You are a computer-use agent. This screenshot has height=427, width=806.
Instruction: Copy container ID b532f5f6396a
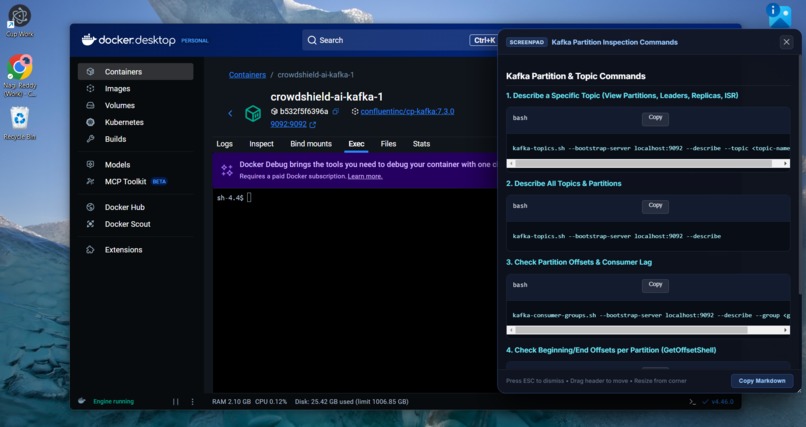click(336, 112)
